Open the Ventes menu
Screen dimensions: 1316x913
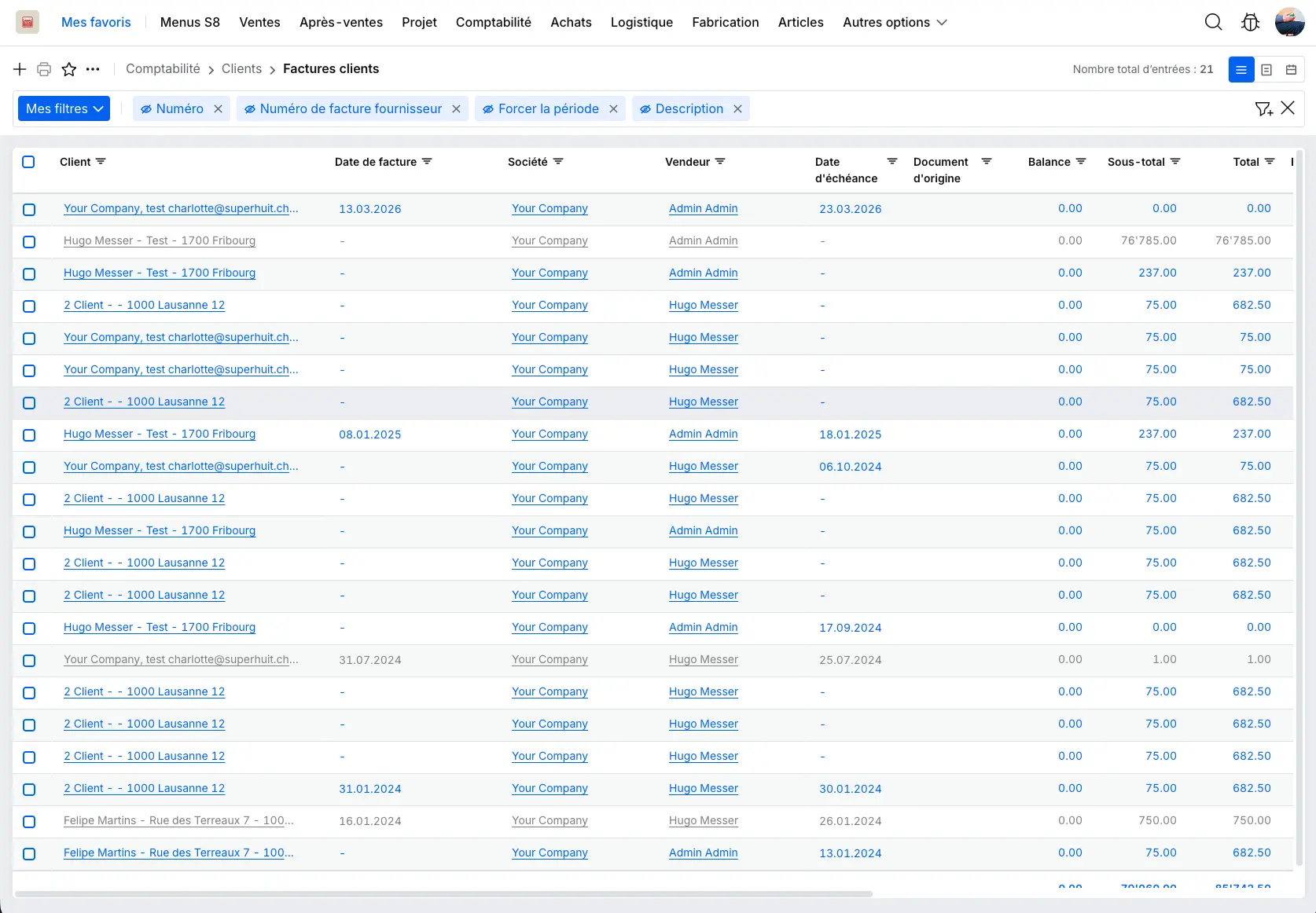[x=259, y=22]
